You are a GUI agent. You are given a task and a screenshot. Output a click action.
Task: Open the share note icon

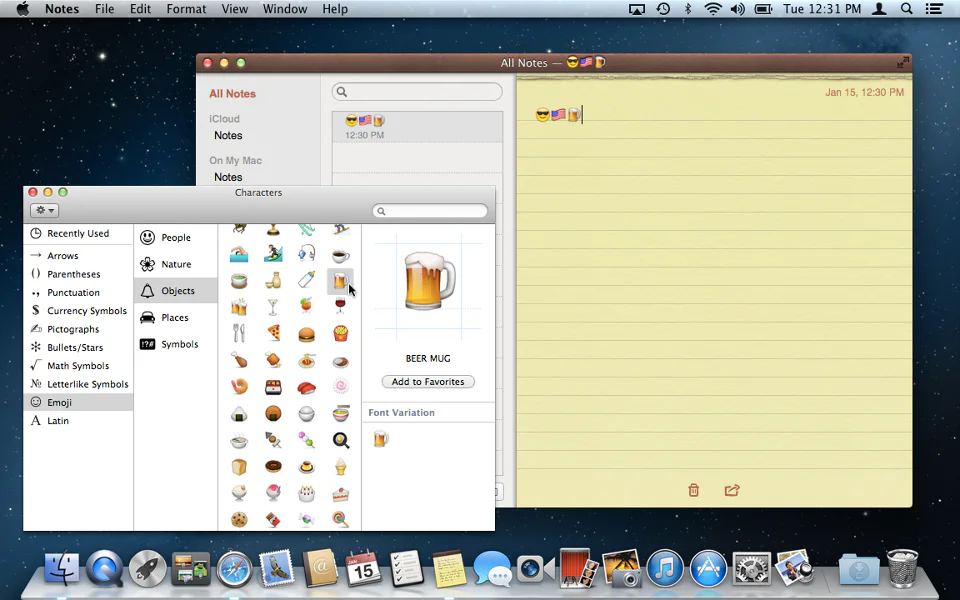click(732, 490)
